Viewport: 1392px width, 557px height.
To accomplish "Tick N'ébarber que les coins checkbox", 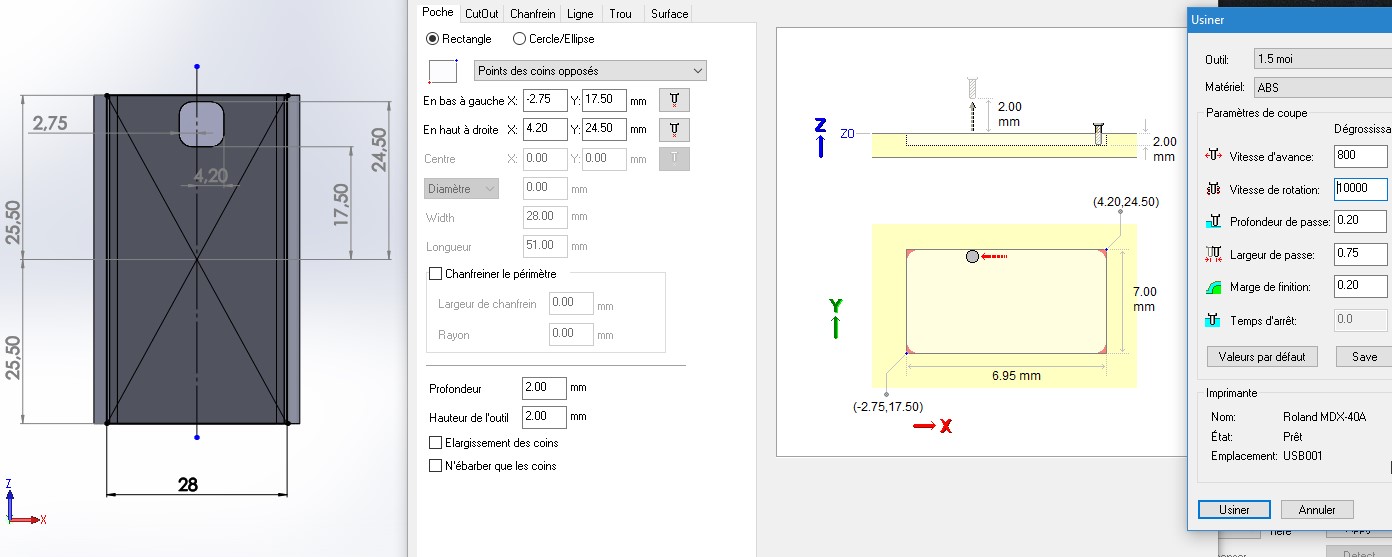I will point(435,466).
